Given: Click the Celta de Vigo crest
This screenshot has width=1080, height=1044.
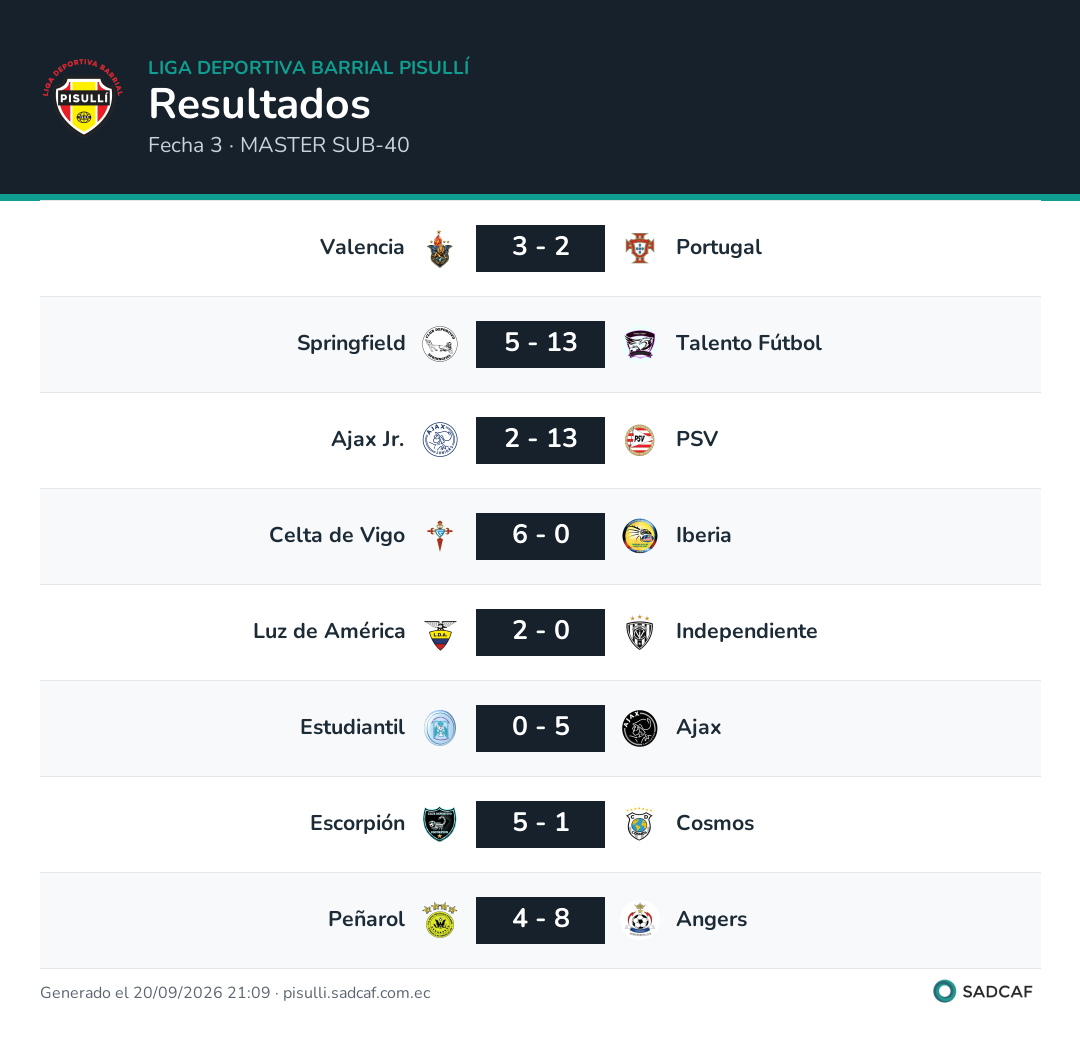Looking at the screenshot, I should click(x=439, y=536).
